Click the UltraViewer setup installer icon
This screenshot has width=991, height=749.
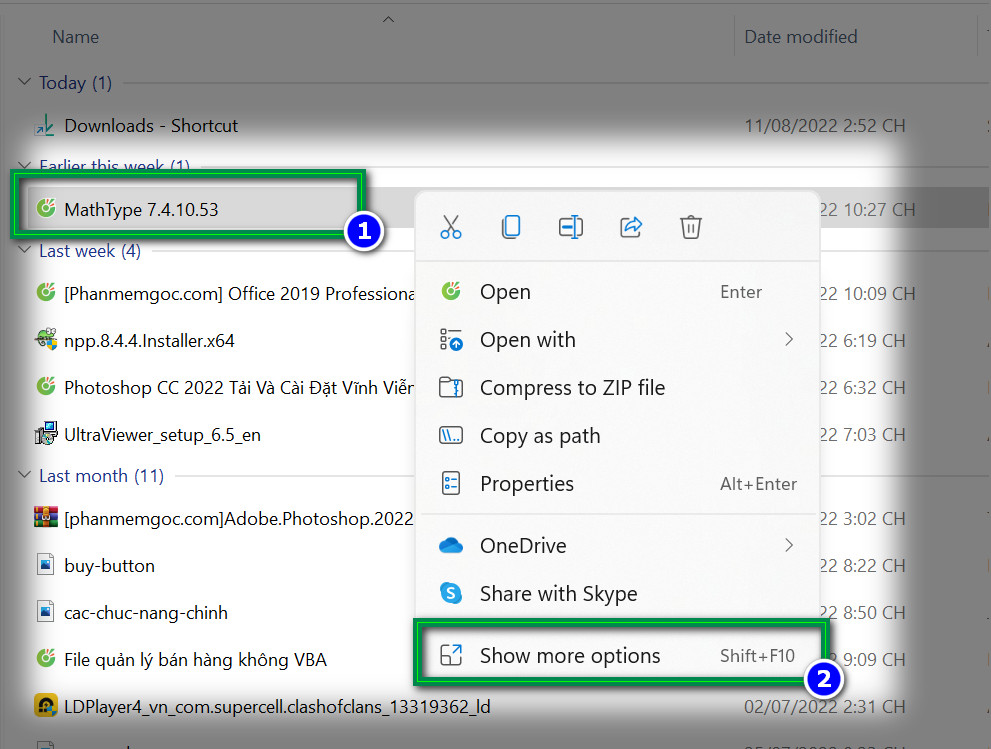pyautogui.click(x=46, y=434)
